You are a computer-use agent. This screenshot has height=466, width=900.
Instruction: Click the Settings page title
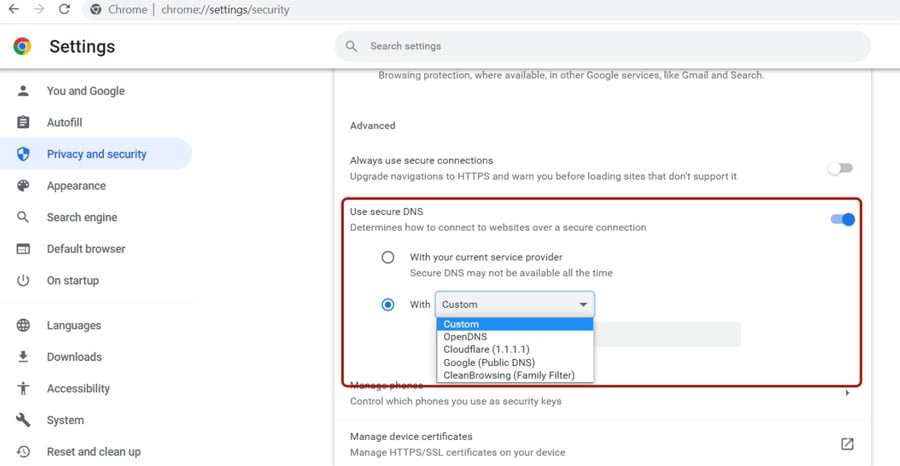[x=82, y=46]
